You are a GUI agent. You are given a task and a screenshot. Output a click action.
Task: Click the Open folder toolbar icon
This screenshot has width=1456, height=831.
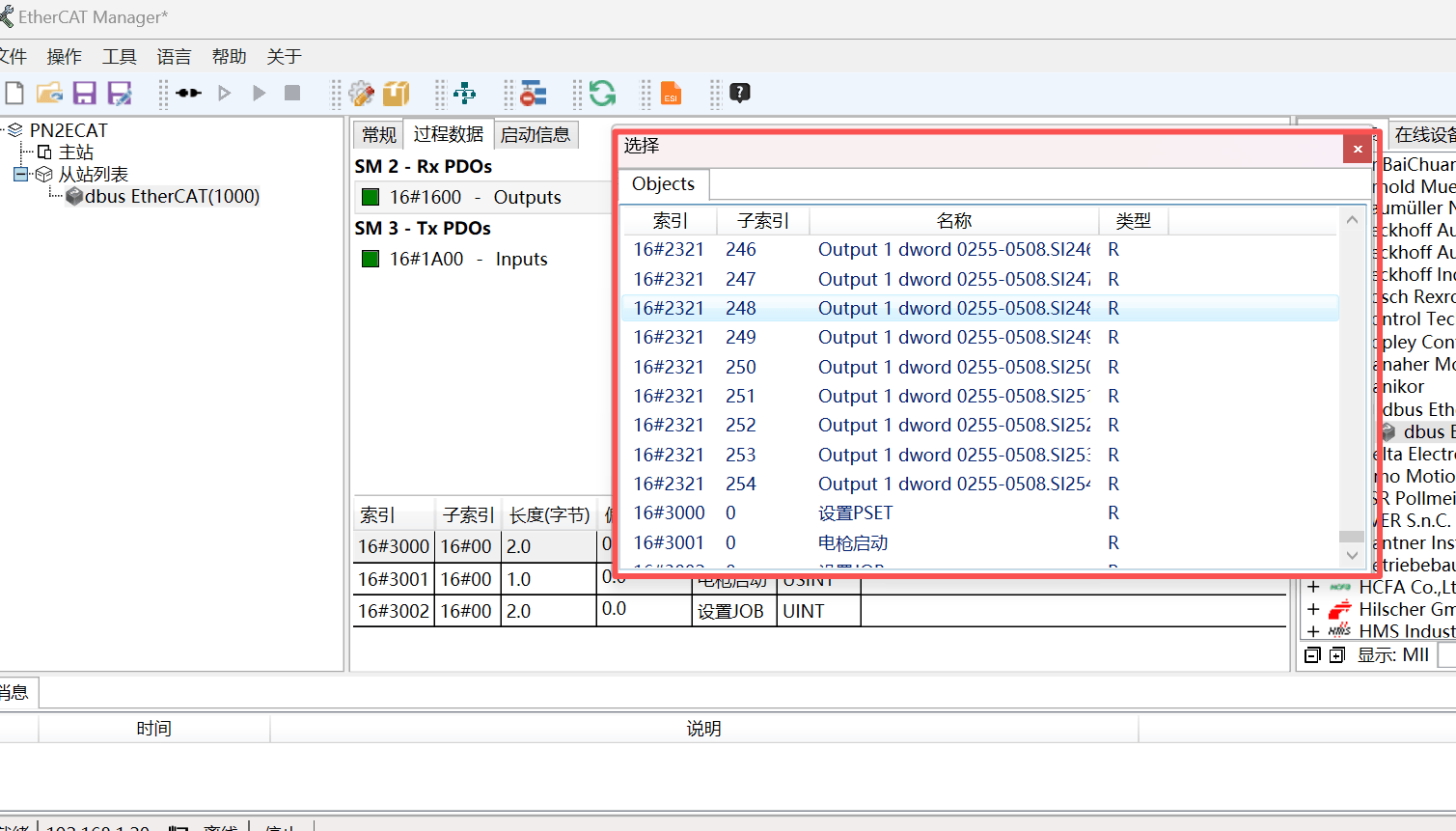[49, 94]
